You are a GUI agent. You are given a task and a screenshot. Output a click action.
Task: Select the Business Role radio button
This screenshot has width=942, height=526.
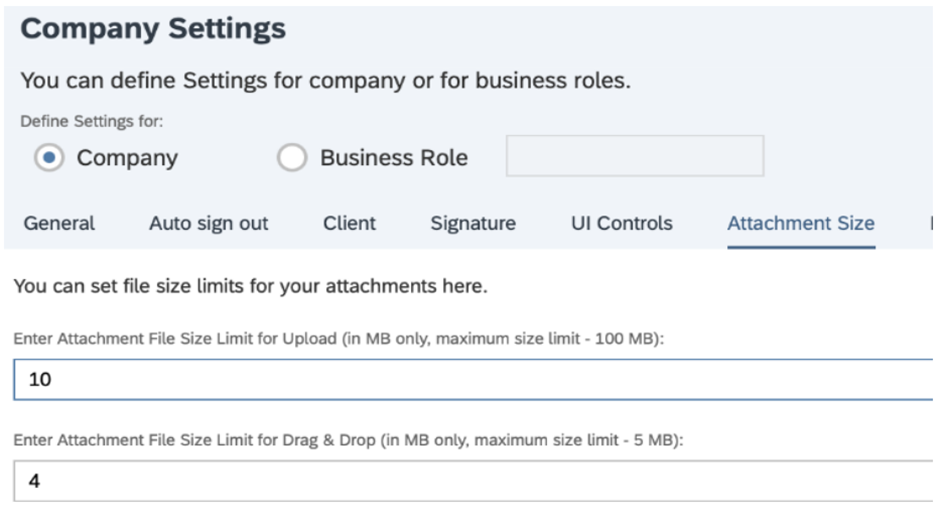[291, 158]
